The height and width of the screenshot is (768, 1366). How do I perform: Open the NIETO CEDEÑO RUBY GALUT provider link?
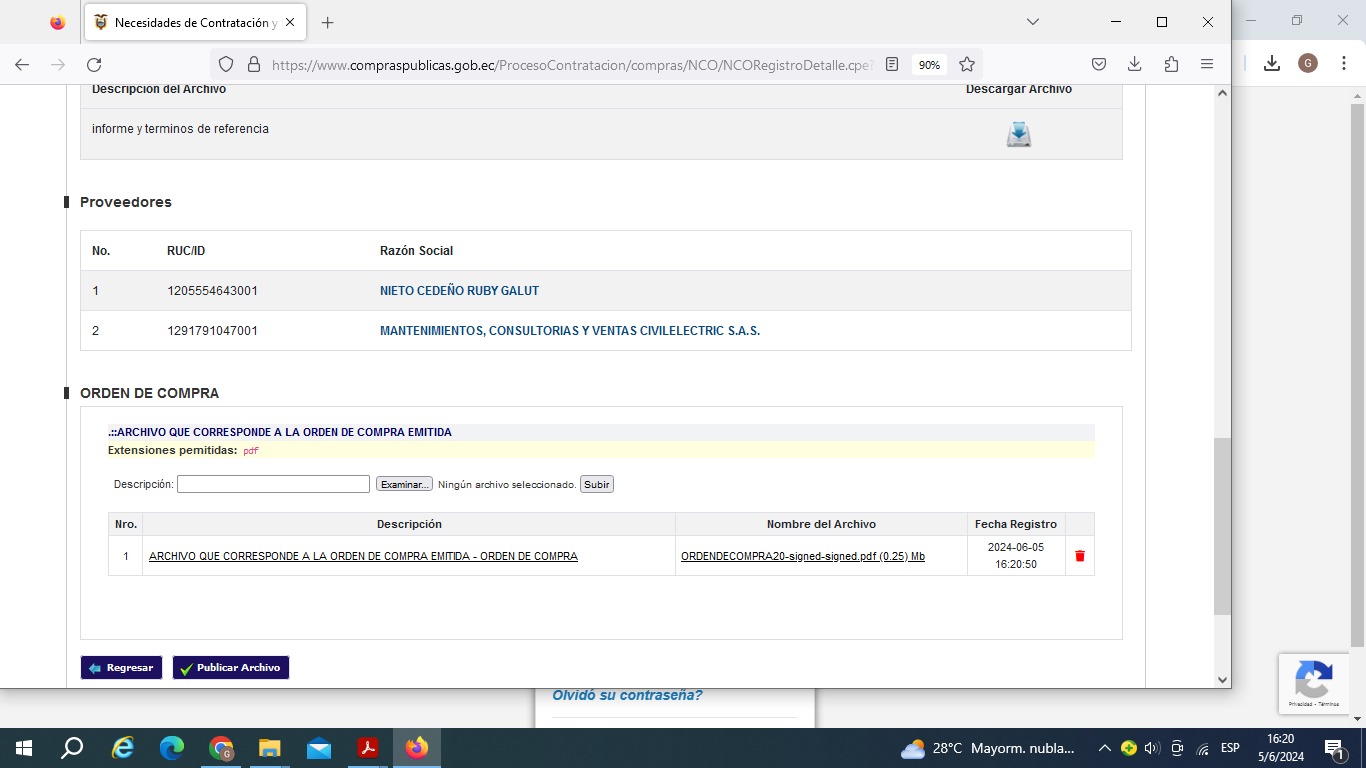pyautogui.click(x=459, y=291)
